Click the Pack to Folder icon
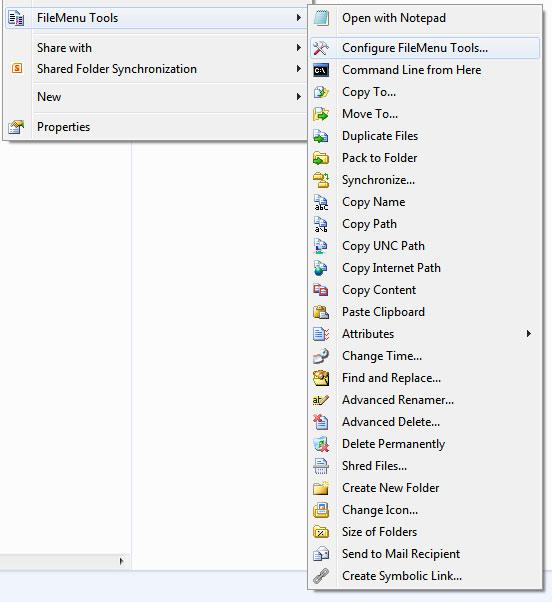The height and width of the screenshot is (602, 552). tap(321, 158)
